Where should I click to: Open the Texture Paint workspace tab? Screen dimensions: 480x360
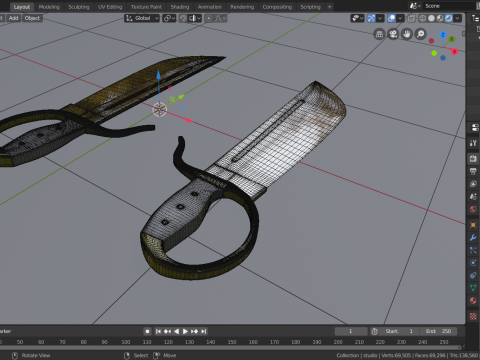(146, 7)
